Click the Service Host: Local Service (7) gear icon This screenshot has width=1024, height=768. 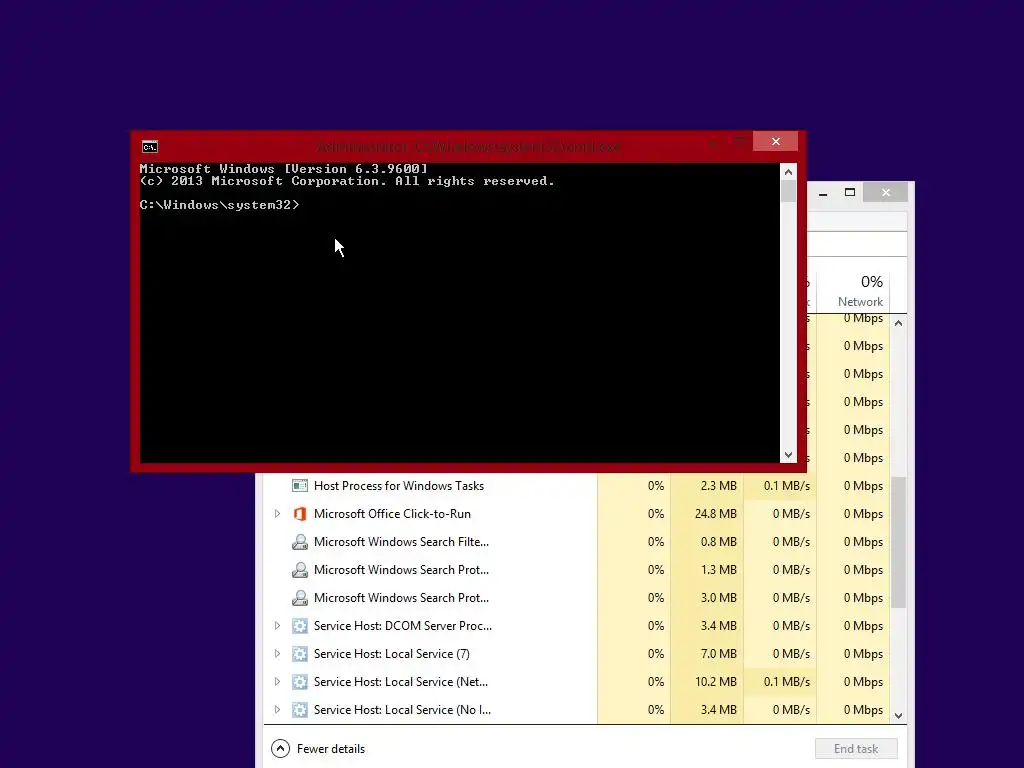(300, 654)
